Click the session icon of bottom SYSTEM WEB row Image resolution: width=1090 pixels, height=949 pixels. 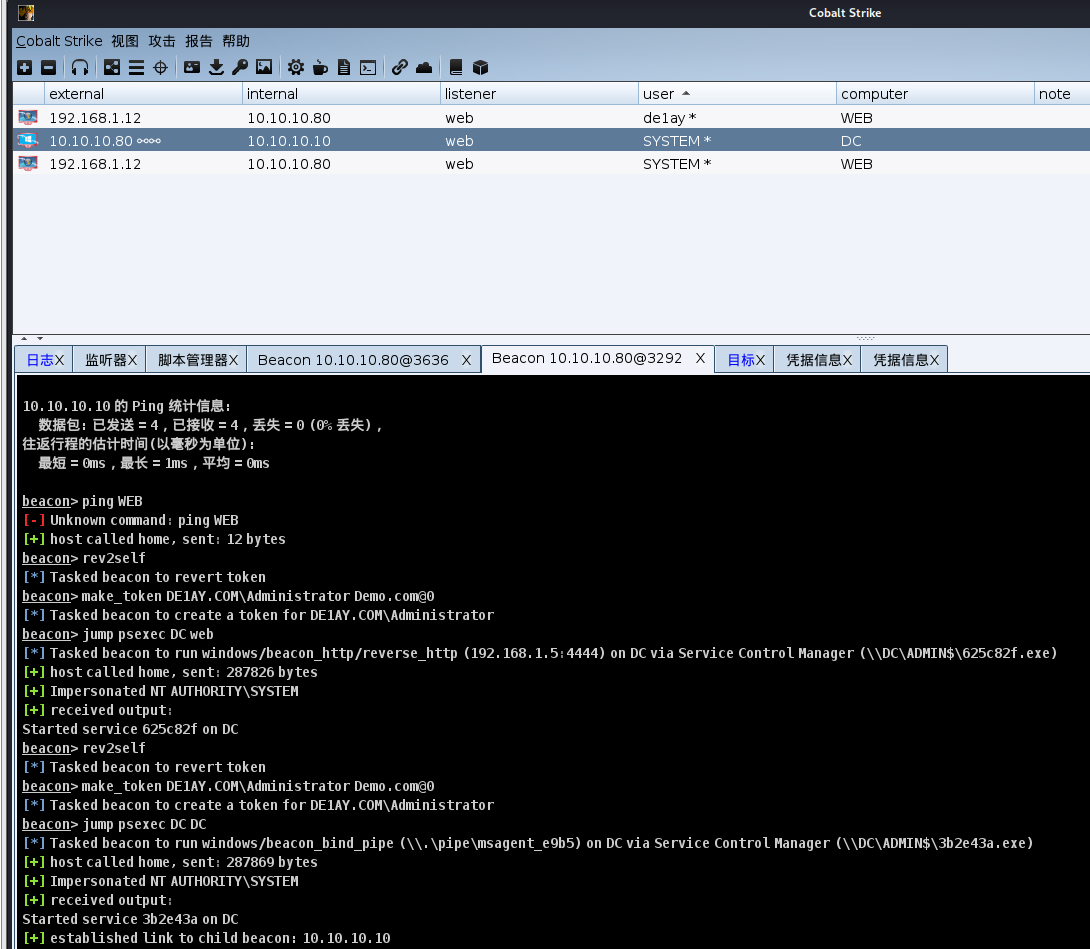tap(28, 163)
